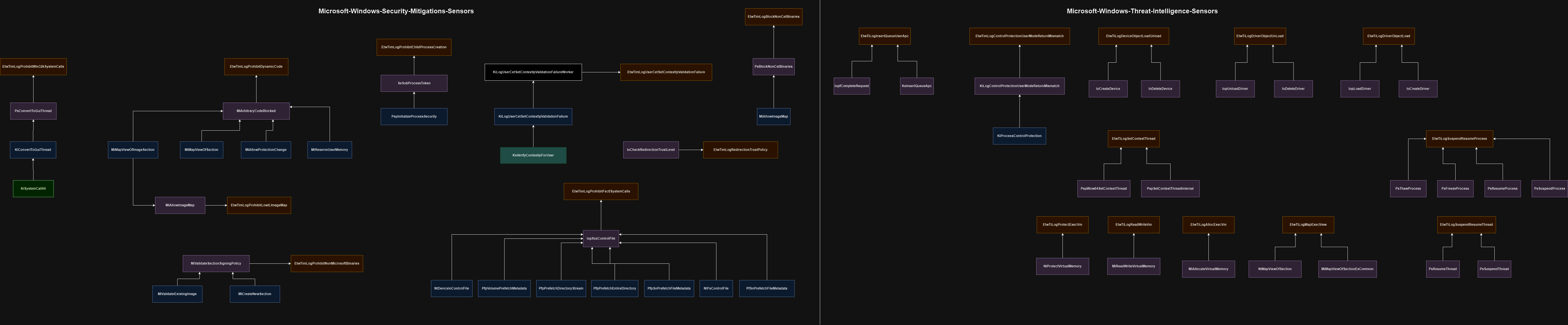
Task: Select the SeSubProcessToken node
Action: tap(414, 83)
